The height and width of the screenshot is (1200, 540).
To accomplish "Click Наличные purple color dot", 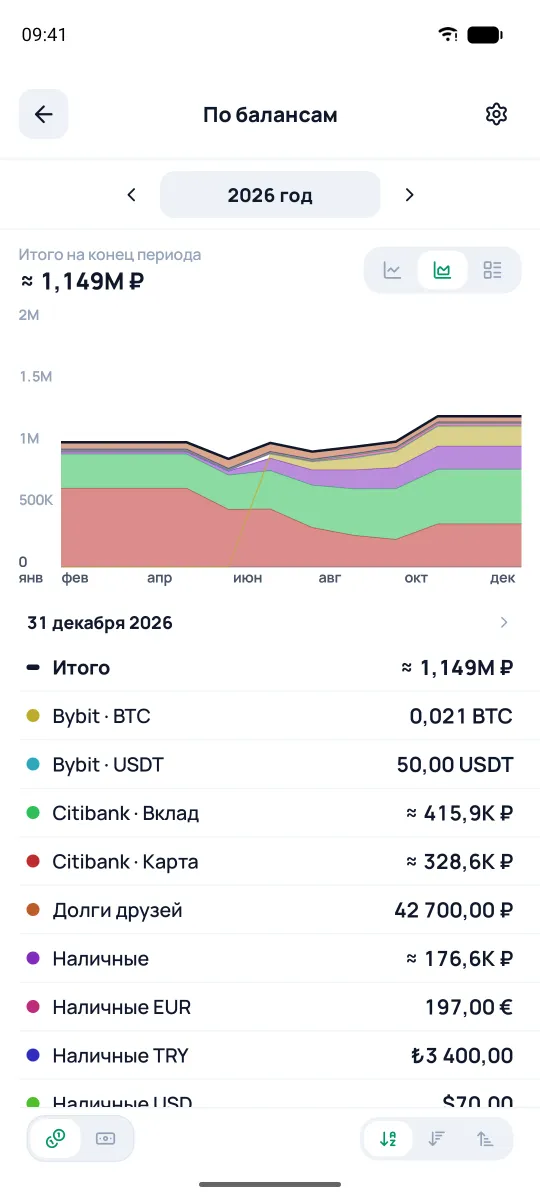I will (33, 958).
